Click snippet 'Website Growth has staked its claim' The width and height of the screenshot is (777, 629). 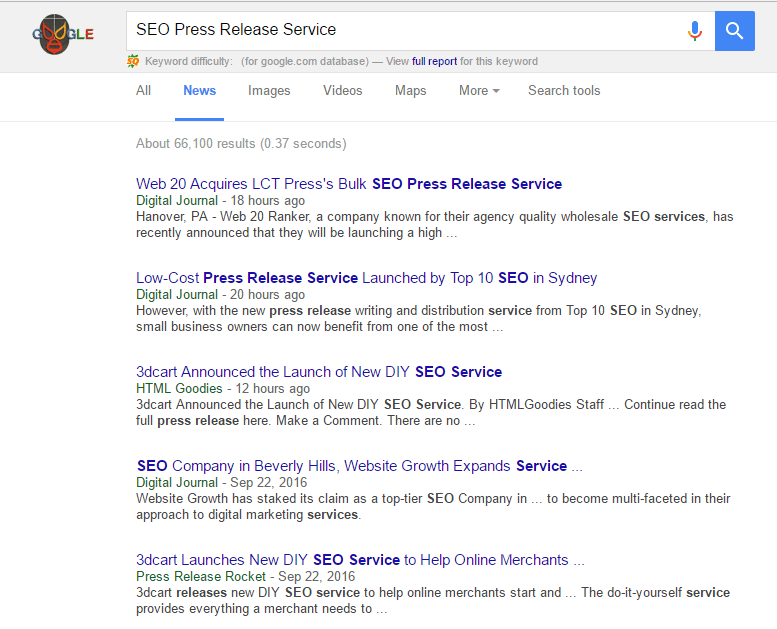(433, 507)
